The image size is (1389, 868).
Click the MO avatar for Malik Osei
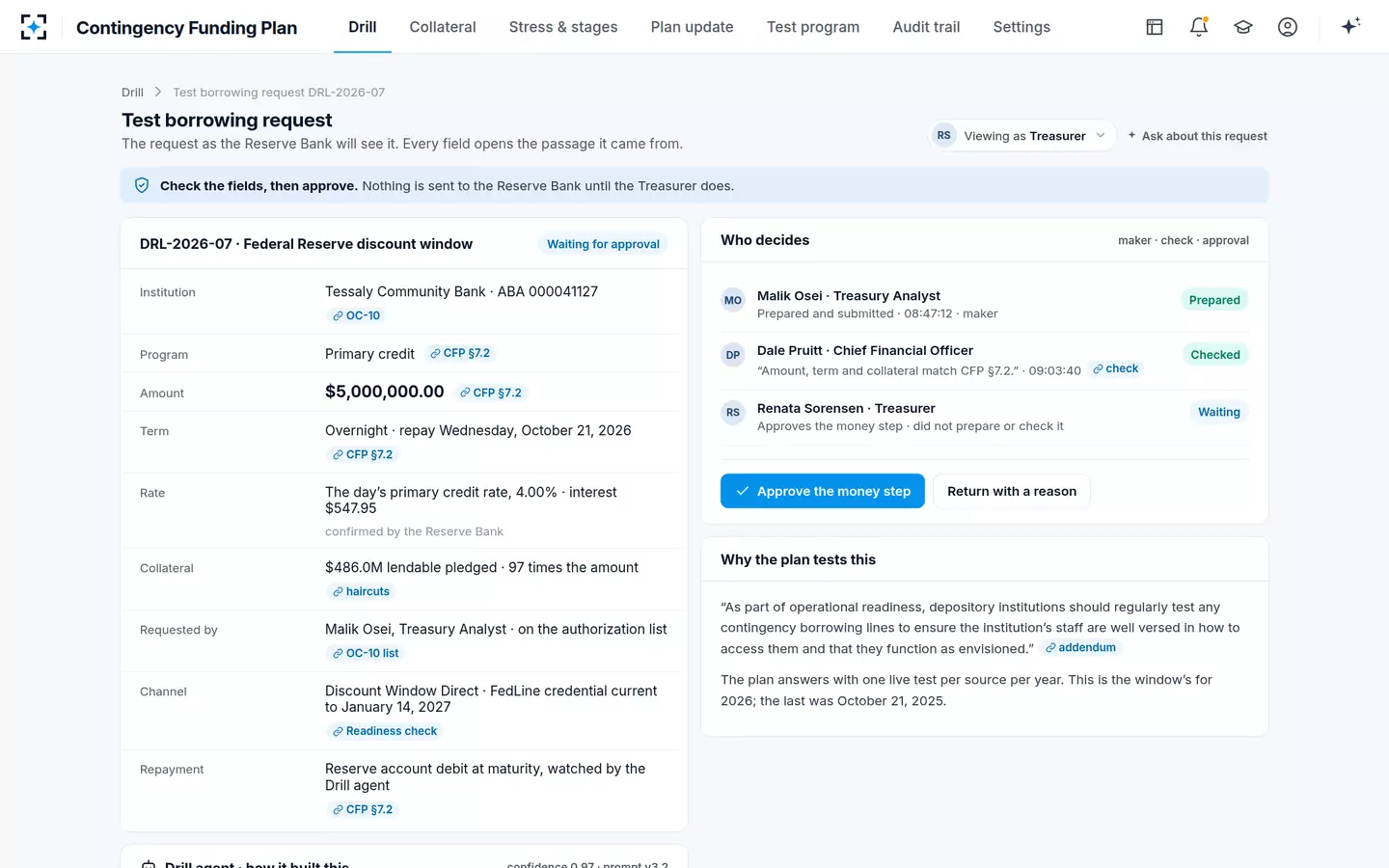pyautogui.click(x=733, y=300)
